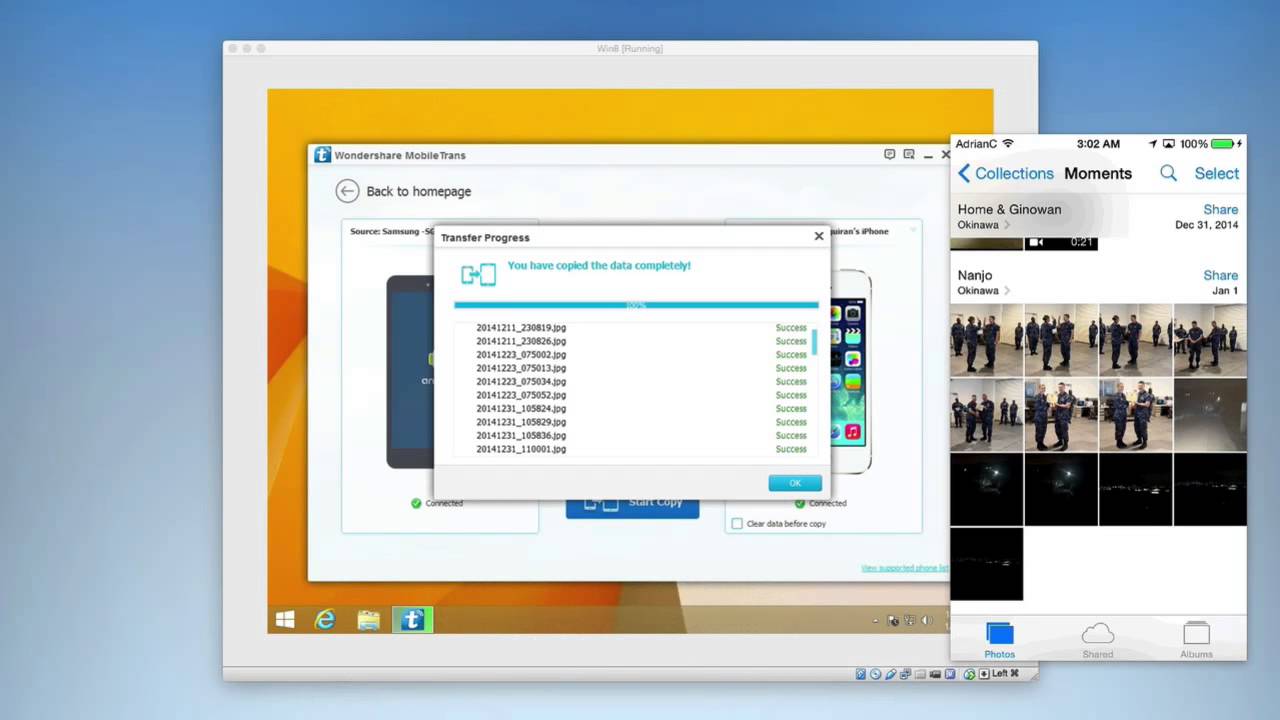Close the Transfer Progress dialog
Screen dimensions: 1280x720
click(819, 236)
